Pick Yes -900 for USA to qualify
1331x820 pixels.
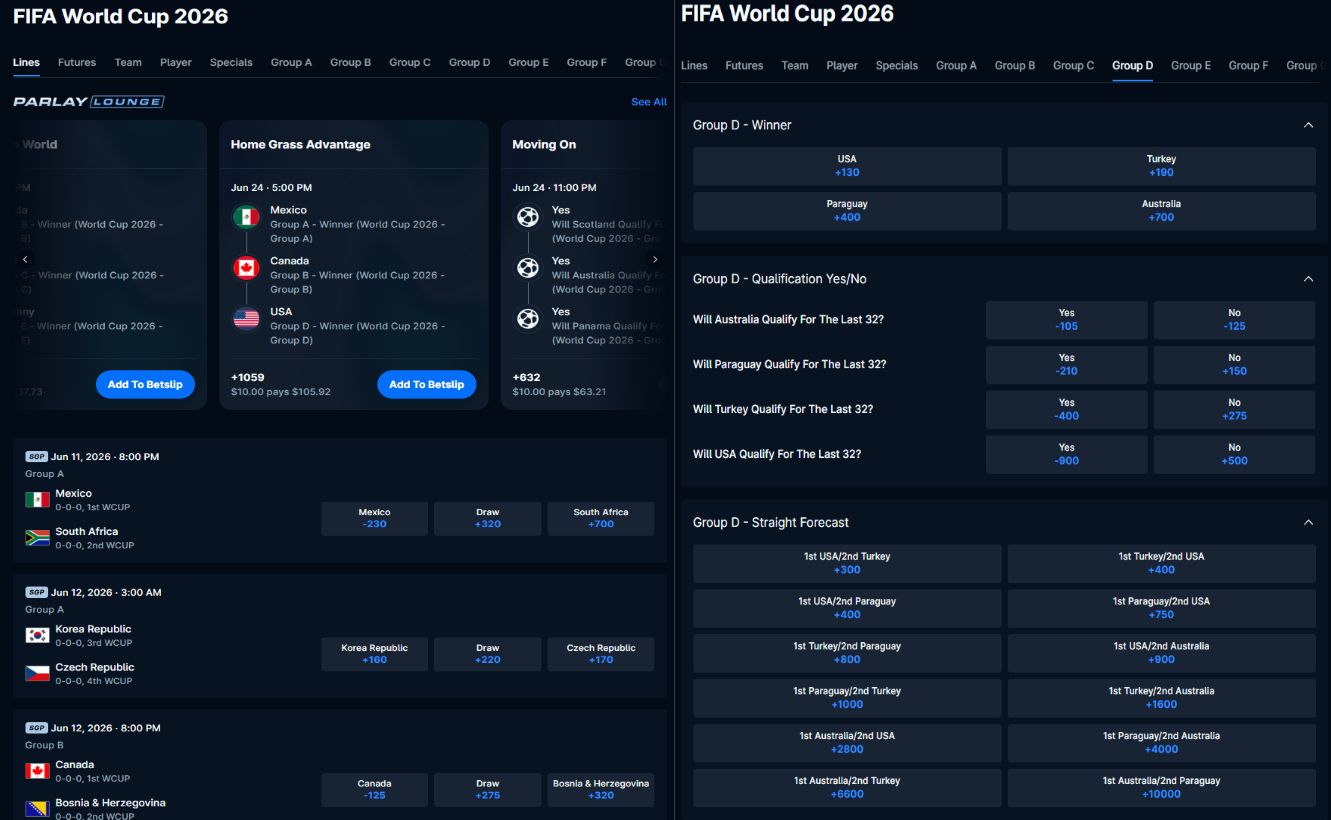click(x=1067, y=454)
